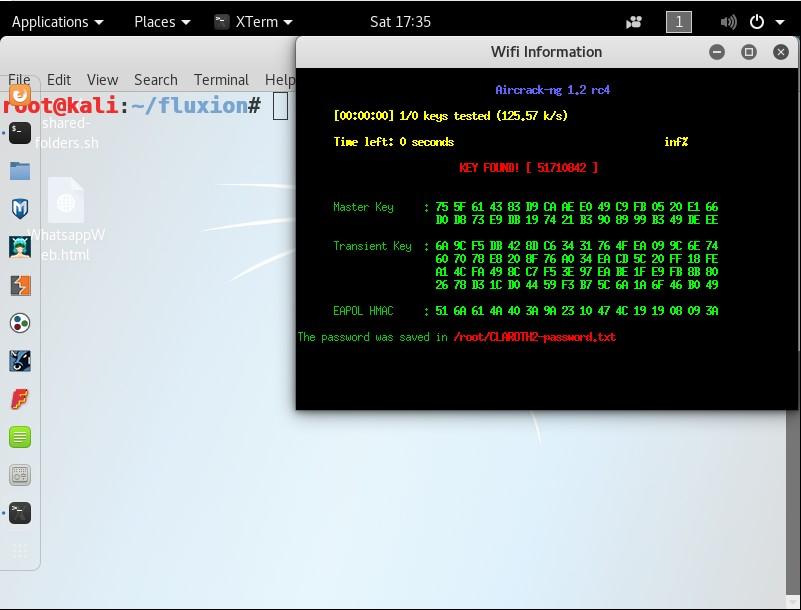Click the keys tested status line
Screen dimensions: 801x610
click(x=450, y=116)
